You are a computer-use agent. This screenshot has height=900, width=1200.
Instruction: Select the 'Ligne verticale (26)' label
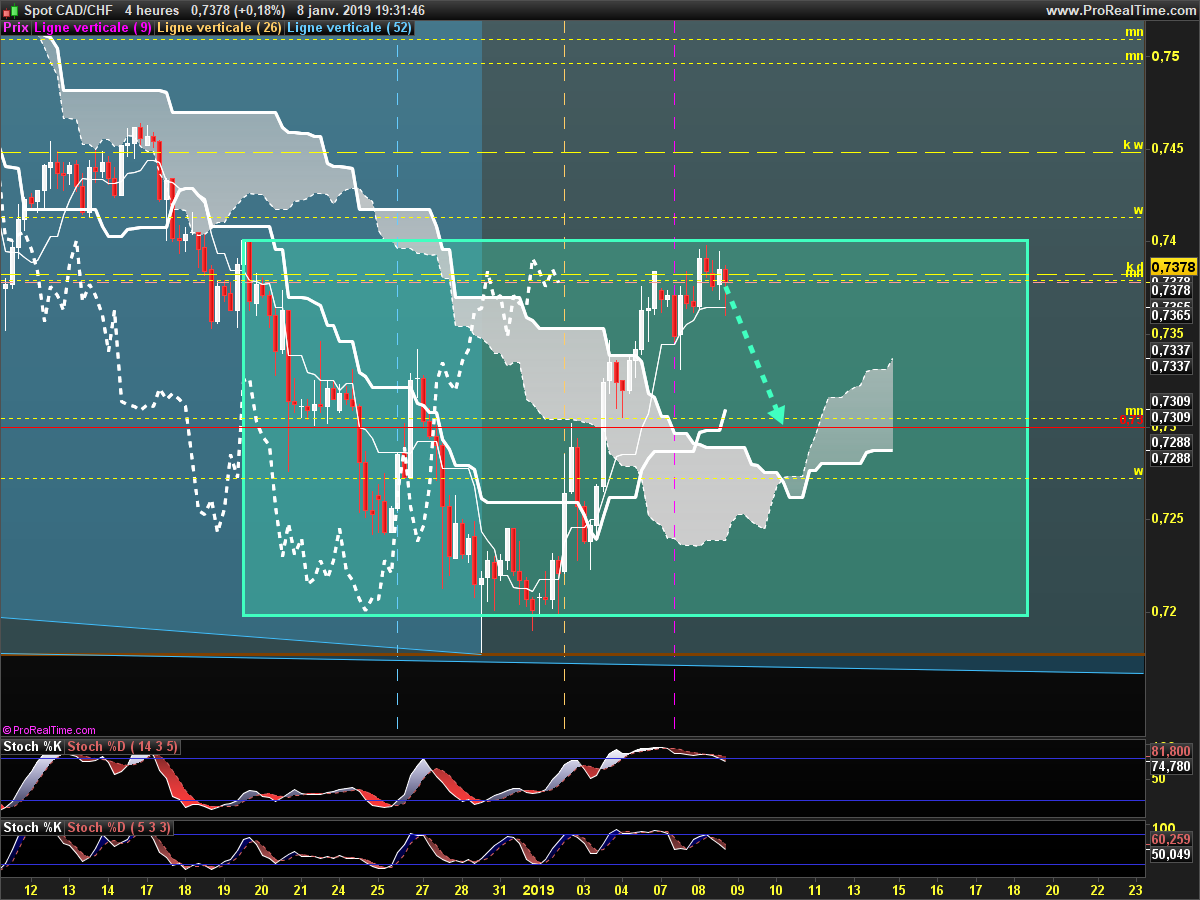[x=218, y=28]
